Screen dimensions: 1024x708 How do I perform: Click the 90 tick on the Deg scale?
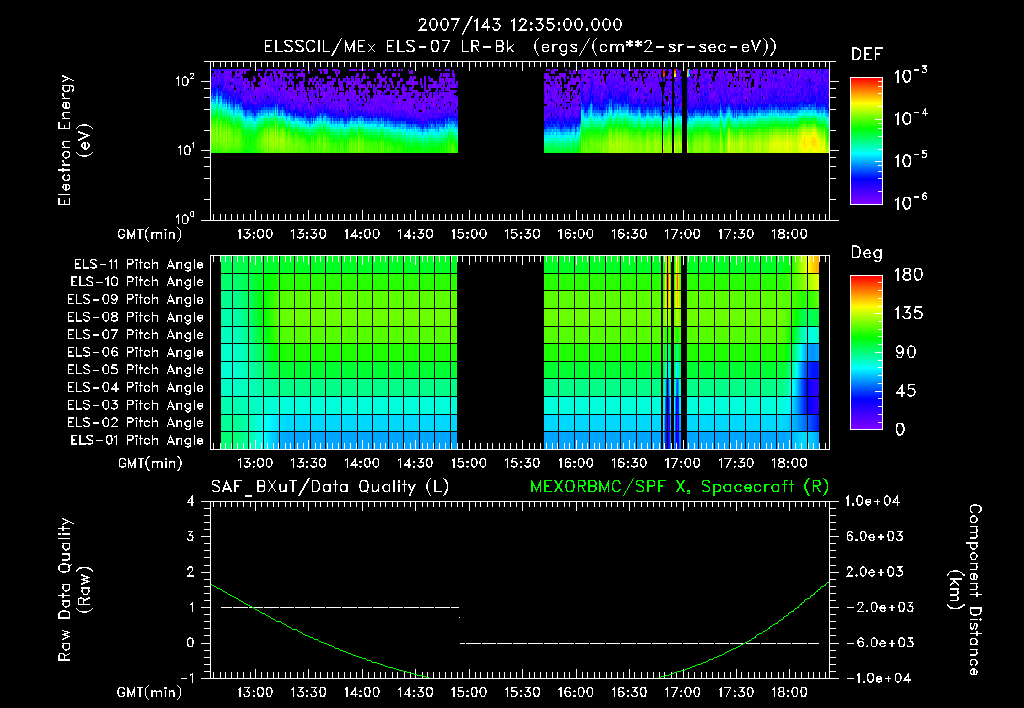905,353
